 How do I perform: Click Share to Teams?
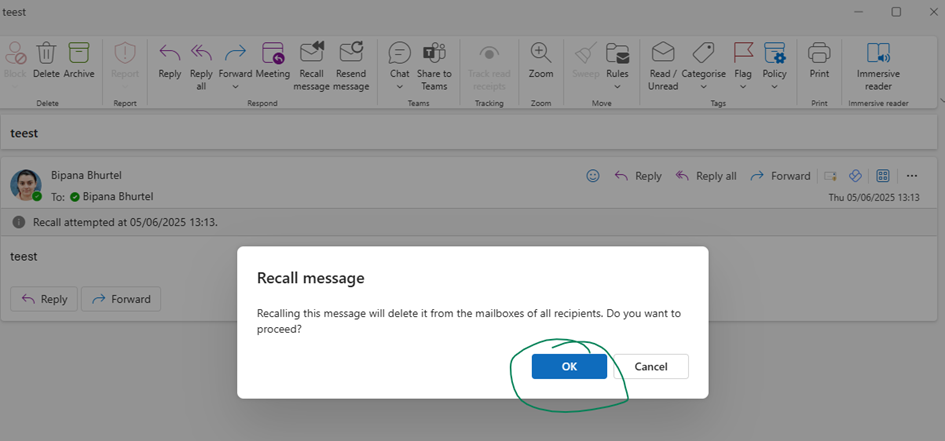click(x=434, y=66)
